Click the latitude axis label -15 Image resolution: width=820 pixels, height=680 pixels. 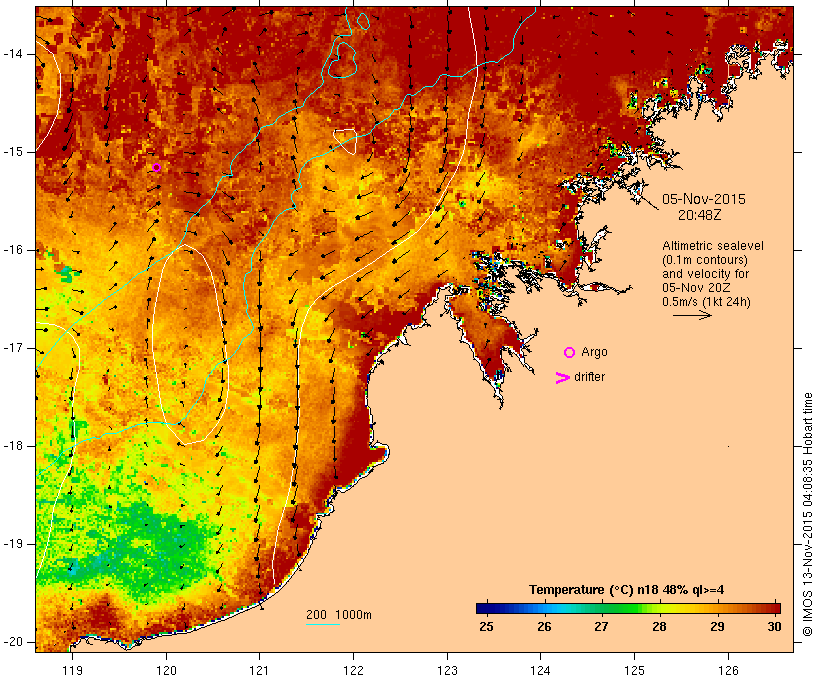(x=13, y=152)
